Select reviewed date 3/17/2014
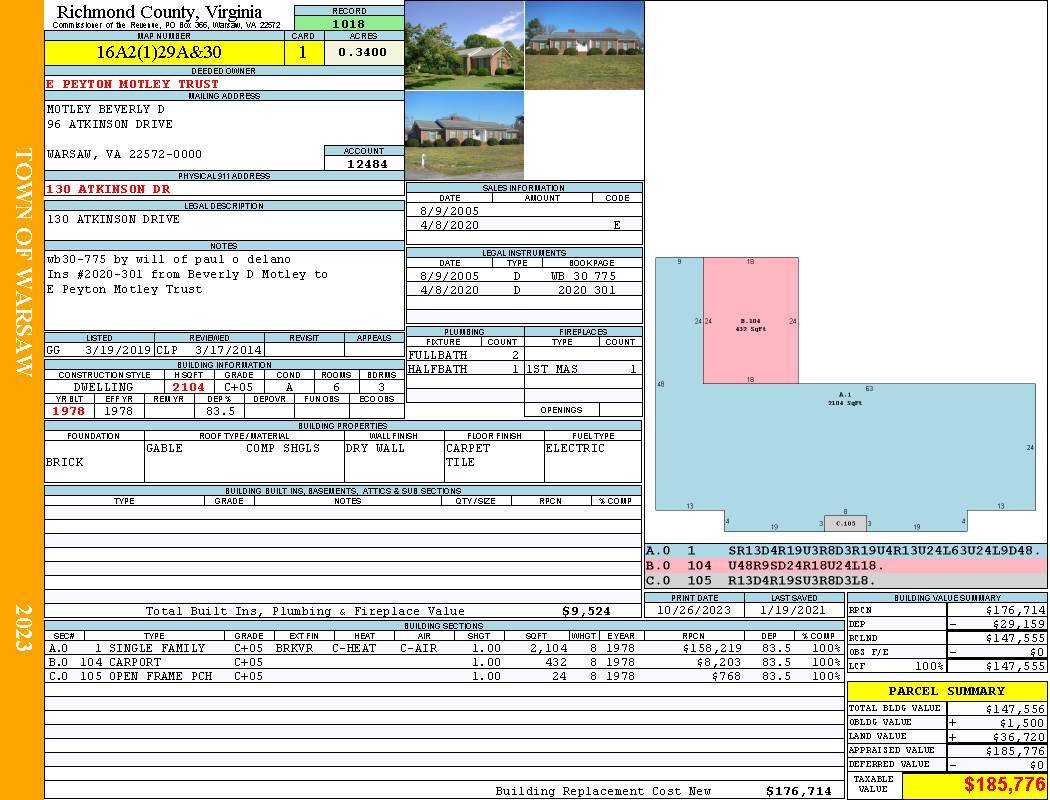 coord(228,350)
